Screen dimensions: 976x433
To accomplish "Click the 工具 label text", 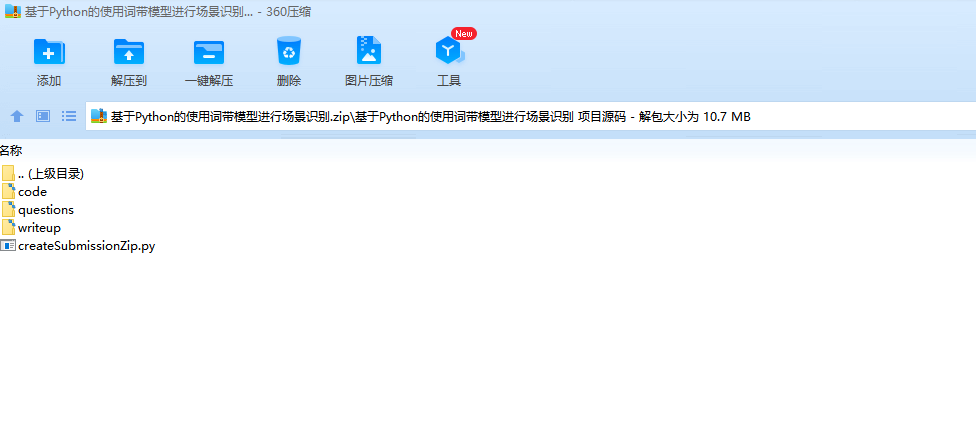I will coord(449,81).
